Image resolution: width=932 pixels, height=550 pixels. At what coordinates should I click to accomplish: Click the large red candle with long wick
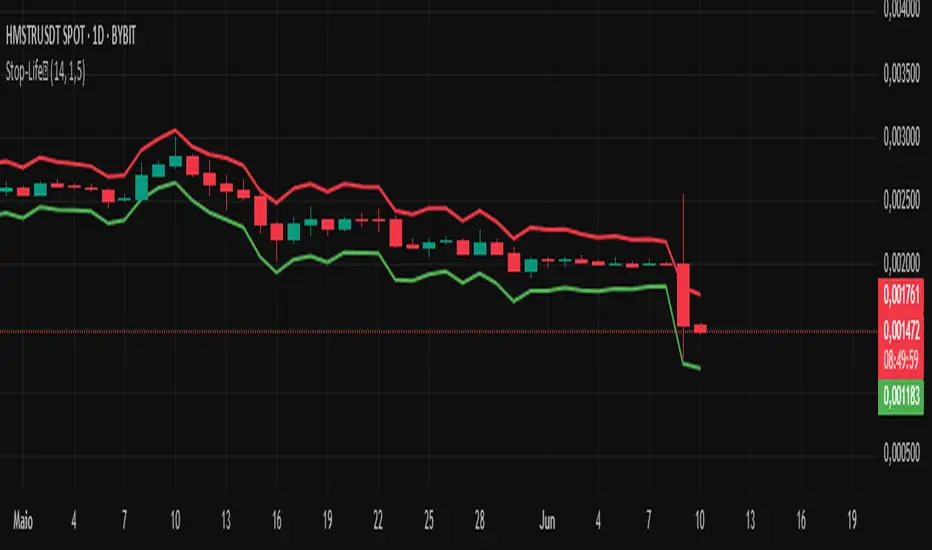point(683,295)
